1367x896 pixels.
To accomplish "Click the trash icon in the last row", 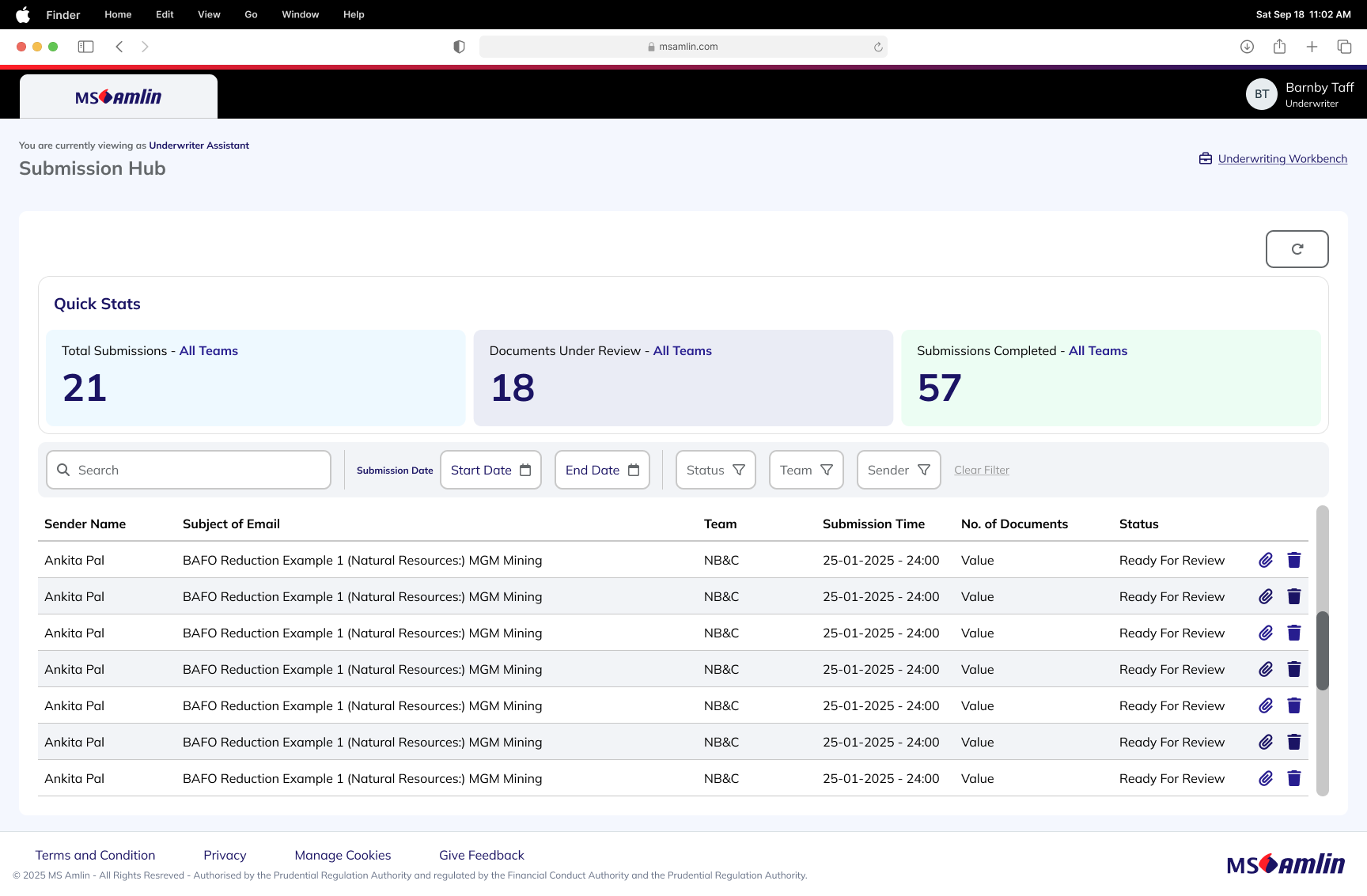I will pyautogui.click(x=1294, y=778).
